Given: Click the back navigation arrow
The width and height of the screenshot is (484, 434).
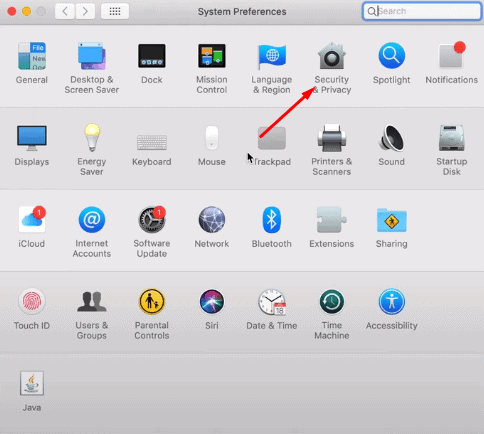Looking at the screenshot, I should coord(65,11).
